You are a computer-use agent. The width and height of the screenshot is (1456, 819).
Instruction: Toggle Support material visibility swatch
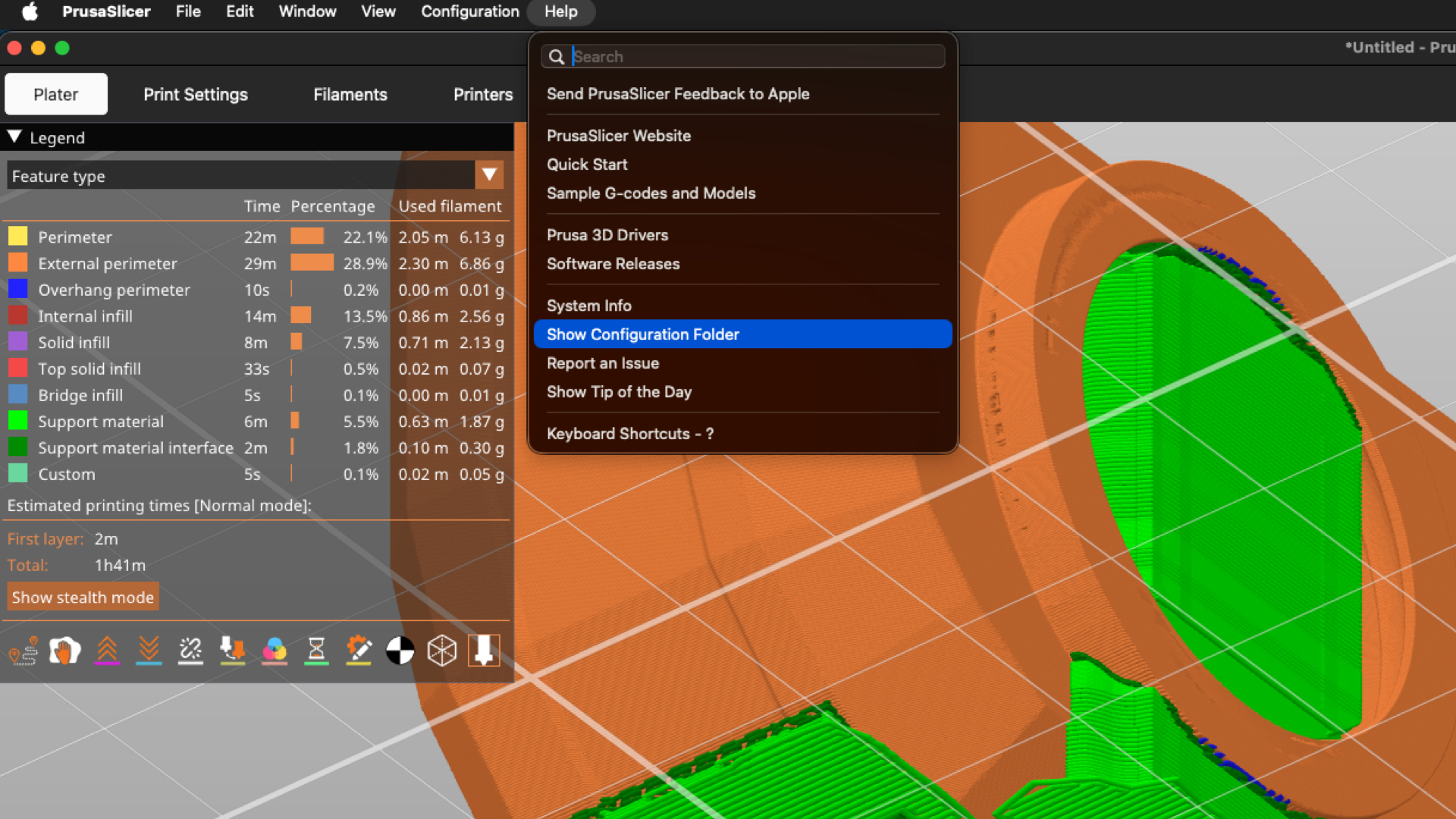tap(17, 421)
